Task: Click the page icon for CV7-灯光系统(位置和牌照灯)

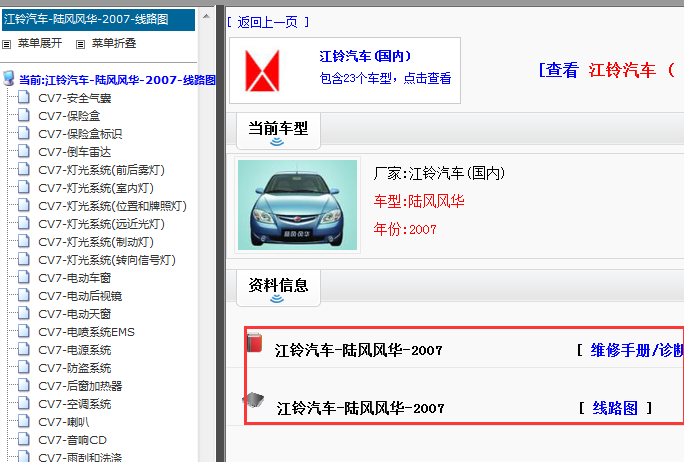Action: [x=24, y=205]
